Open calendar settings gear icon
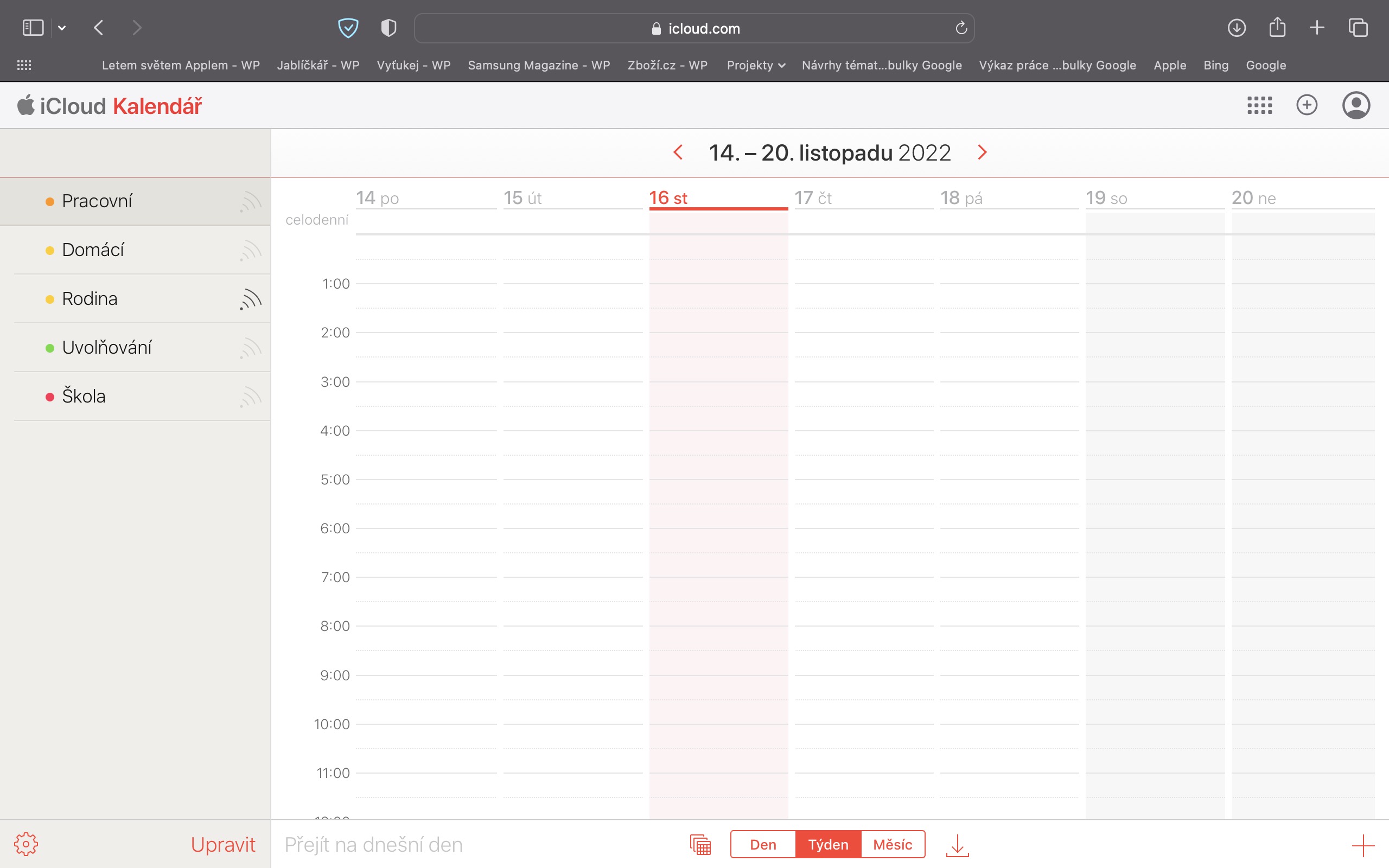The image size is (1389, 868). coord(26,844)
